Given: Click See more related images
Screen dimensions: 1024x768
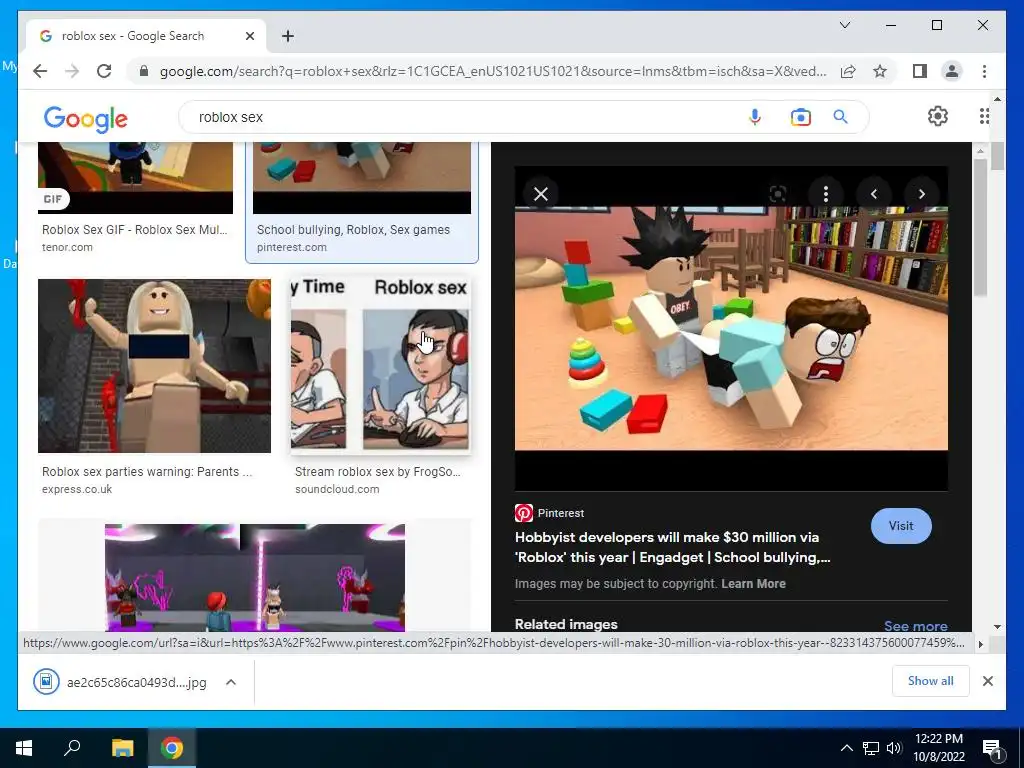Looking at the screenshot, I should 916,626.
